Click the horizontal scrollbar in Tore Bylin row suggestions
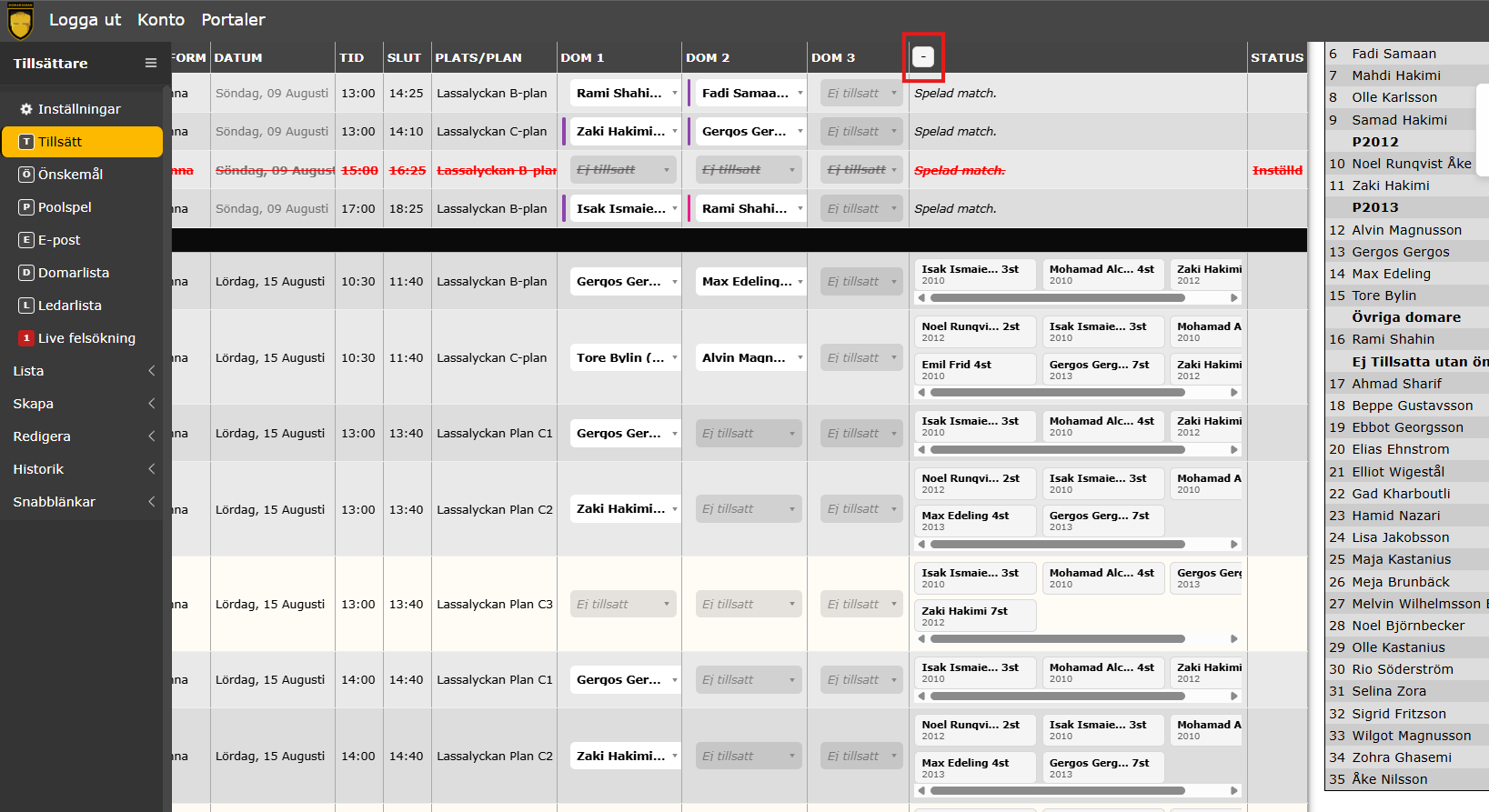 point(1058,393)
